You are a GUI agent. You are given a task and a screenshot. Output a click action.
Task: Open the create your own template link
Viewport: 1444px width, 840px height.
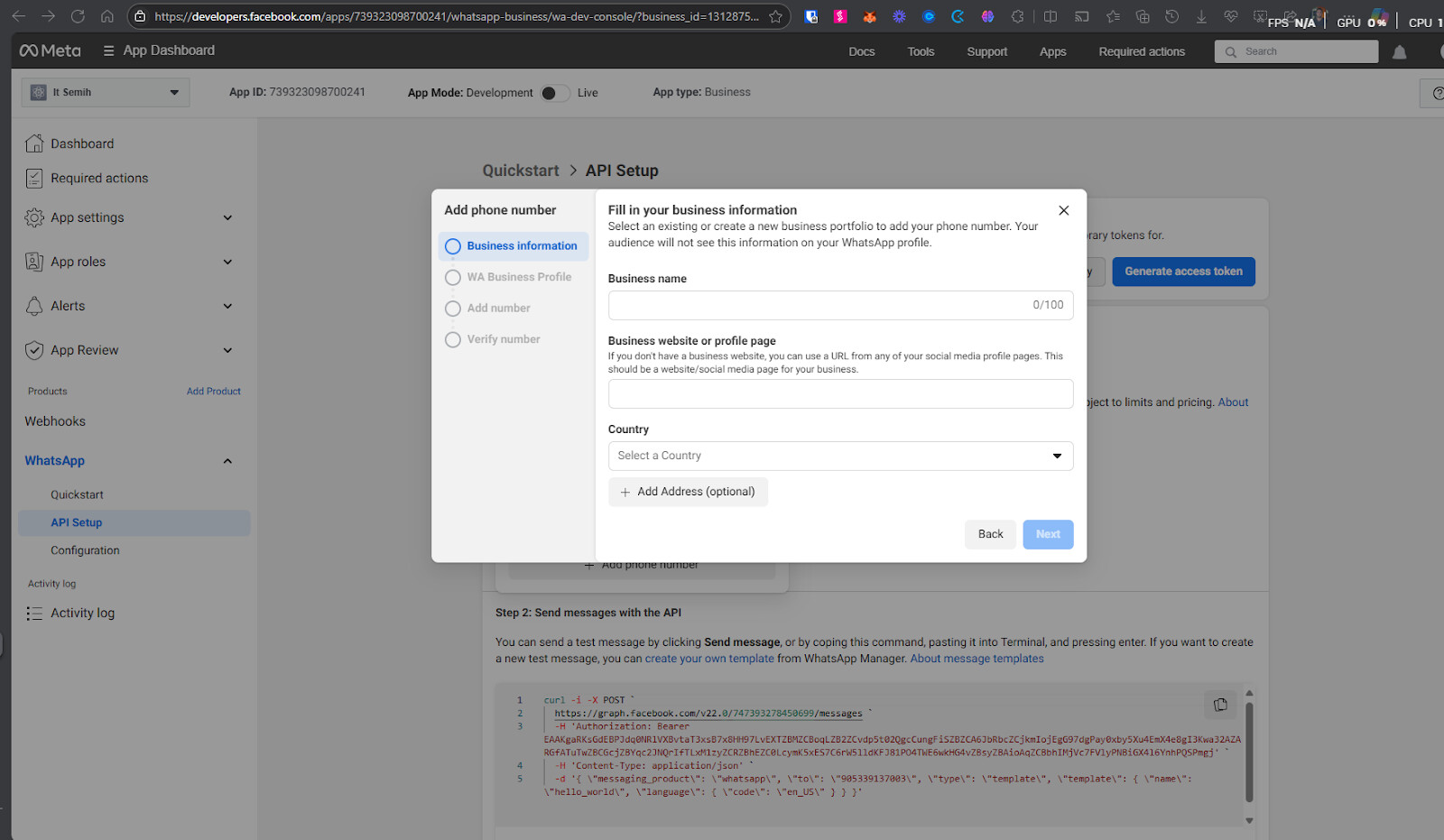[x=709, y=659]
